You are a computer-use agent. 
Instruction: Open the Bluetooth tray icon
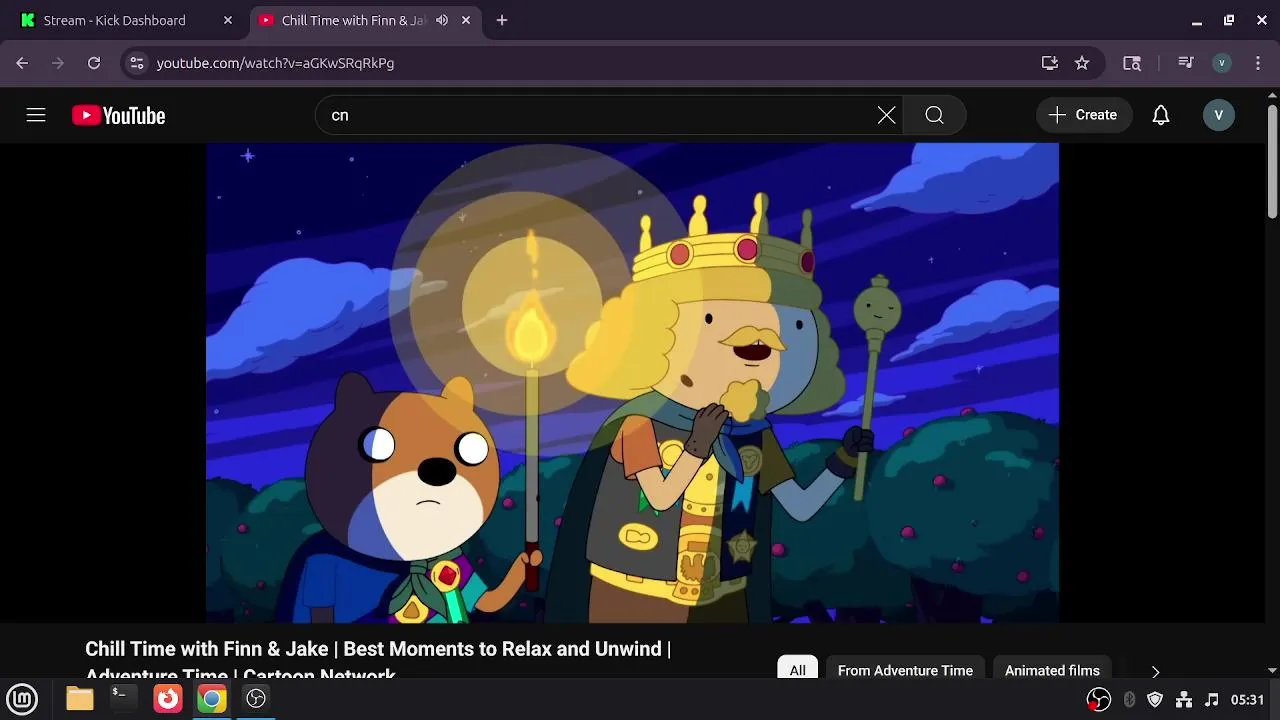coord(1129,700)
